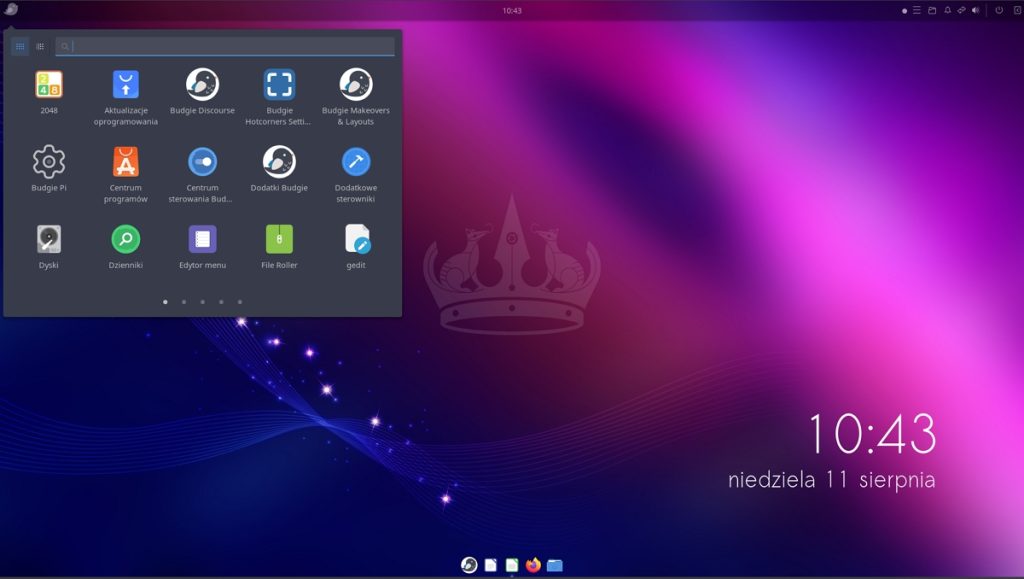Launch Aktualizacje oprogramowania updater
This screenshot has width=1024, height=579.
click(x=125, y=85)
